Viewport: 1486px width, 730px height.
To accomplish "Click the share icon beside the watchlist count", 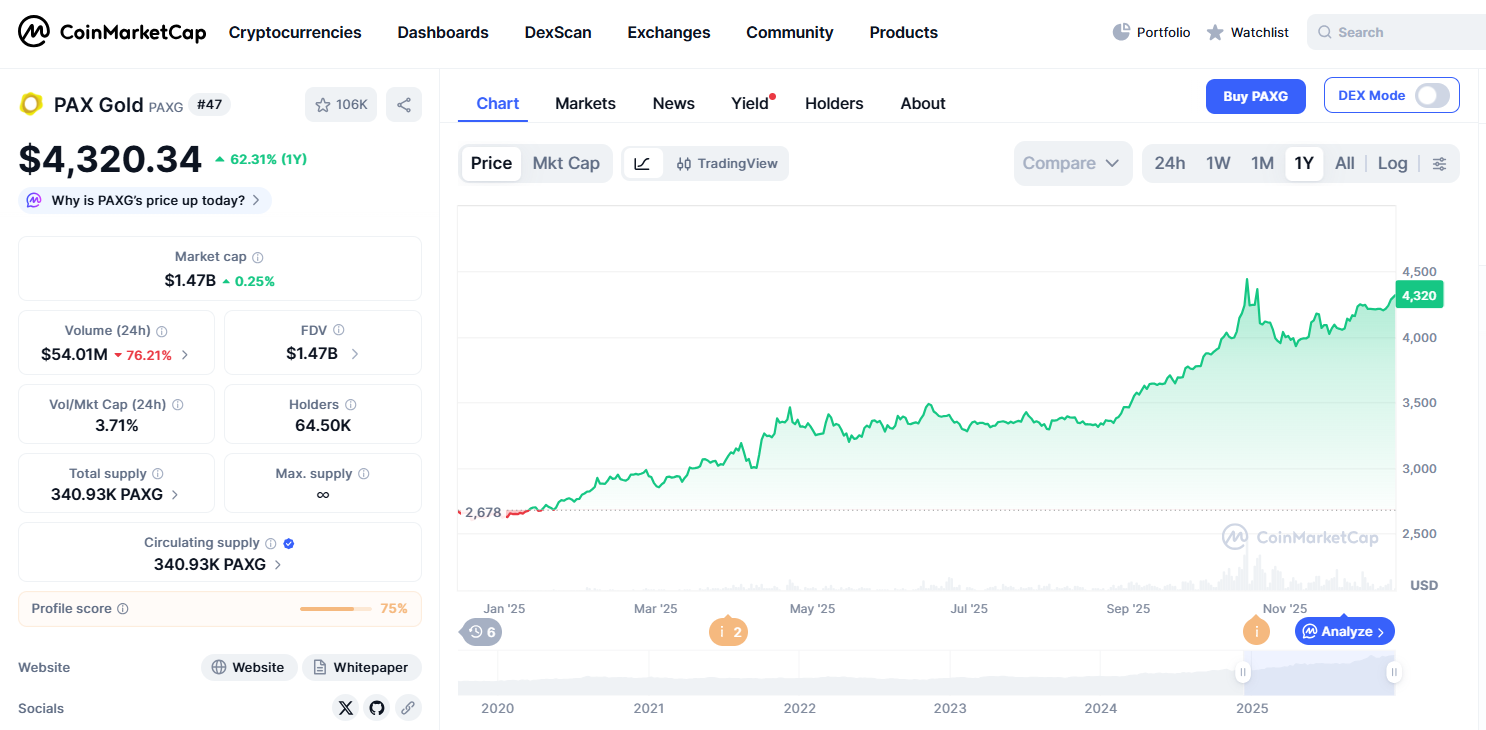I will pyautogui.click(x=404, y=105).
